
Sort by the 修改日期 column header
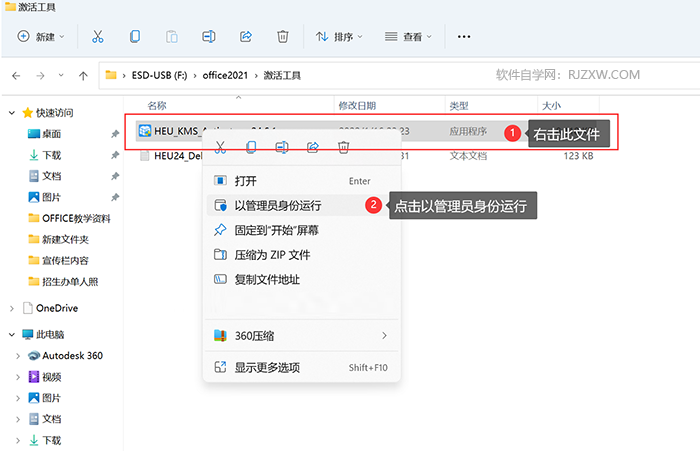click(357, 106)
